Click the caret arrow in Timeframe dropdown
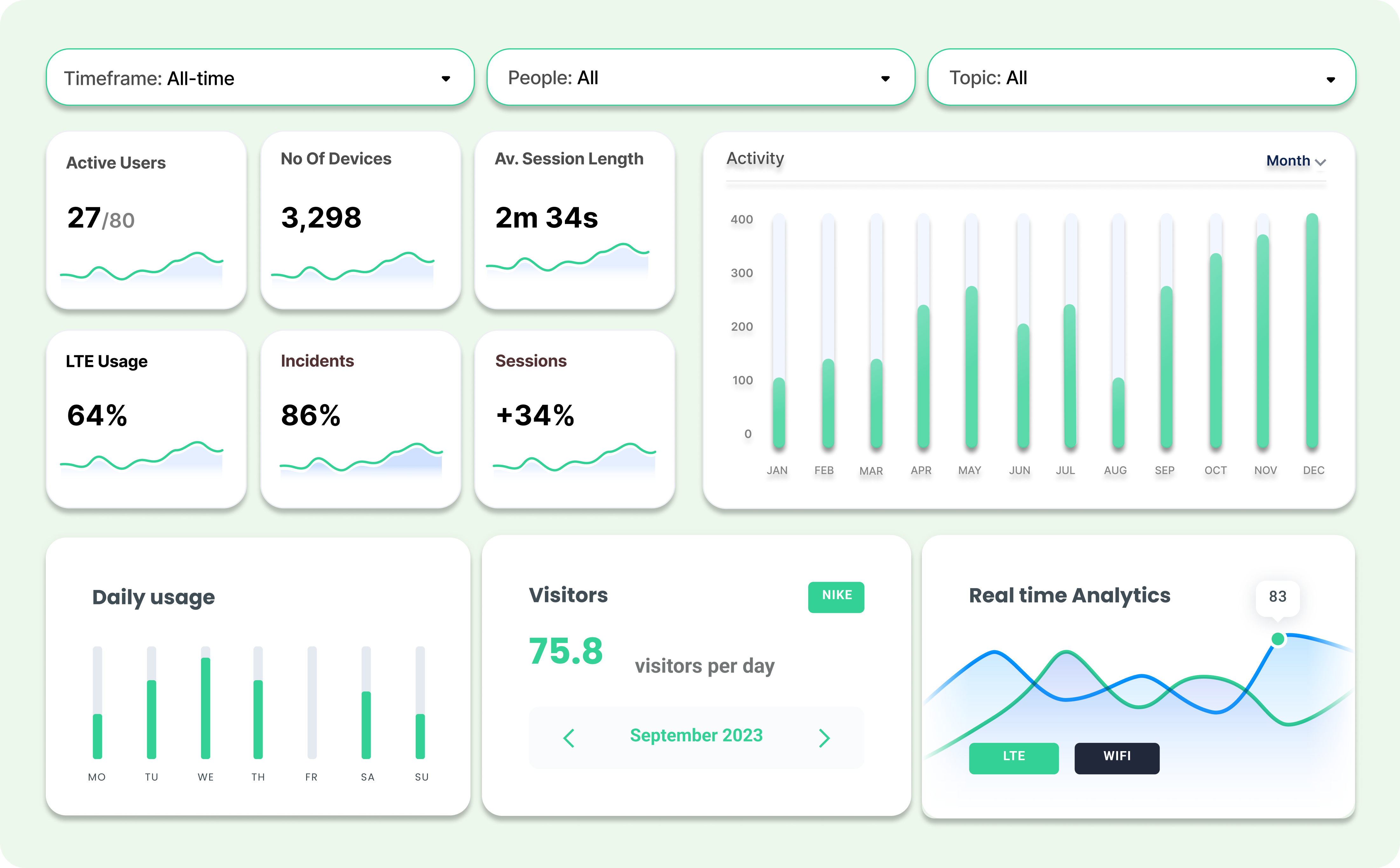Image resolution: width=1400 pixels, height=868 pixels. (x=446, y=79)
